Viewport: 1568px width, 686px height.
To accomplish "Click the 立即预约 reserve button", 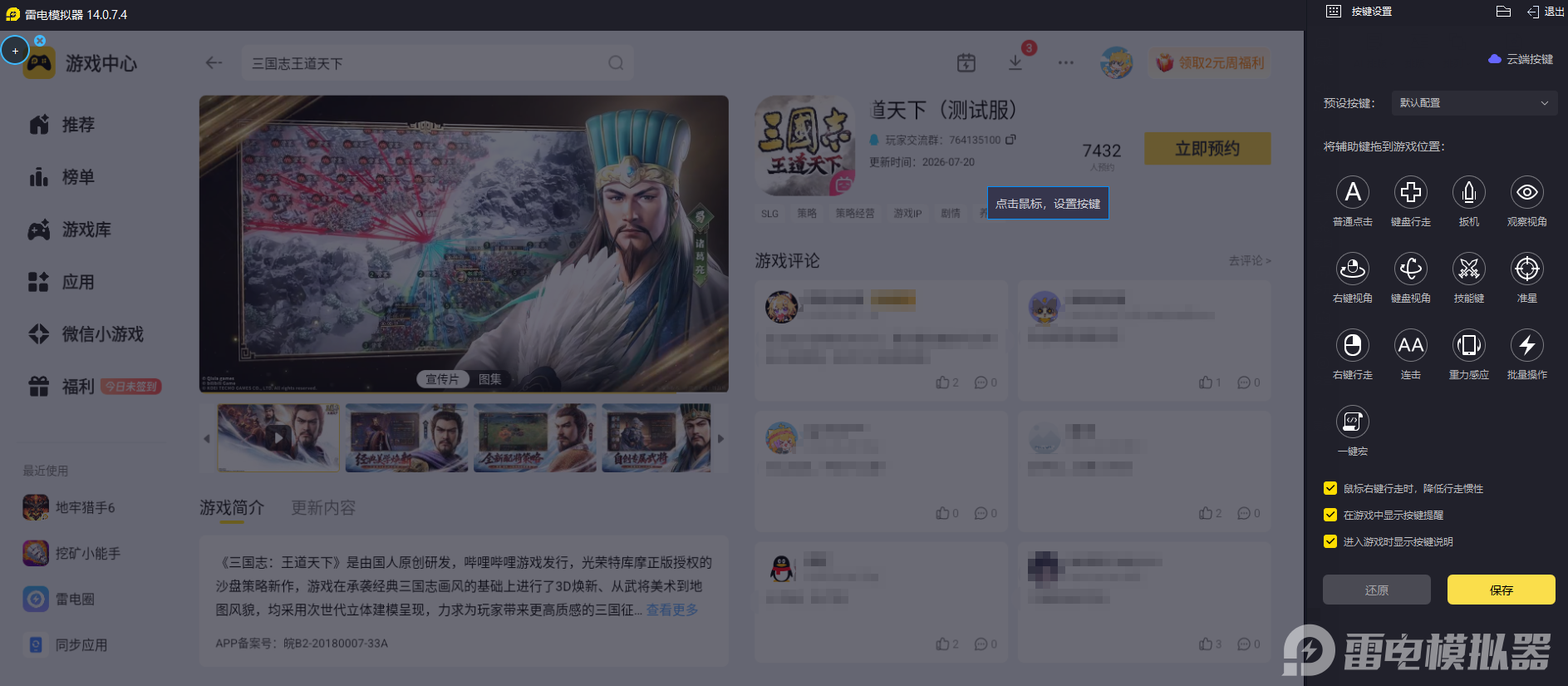I will [1207, 149].
